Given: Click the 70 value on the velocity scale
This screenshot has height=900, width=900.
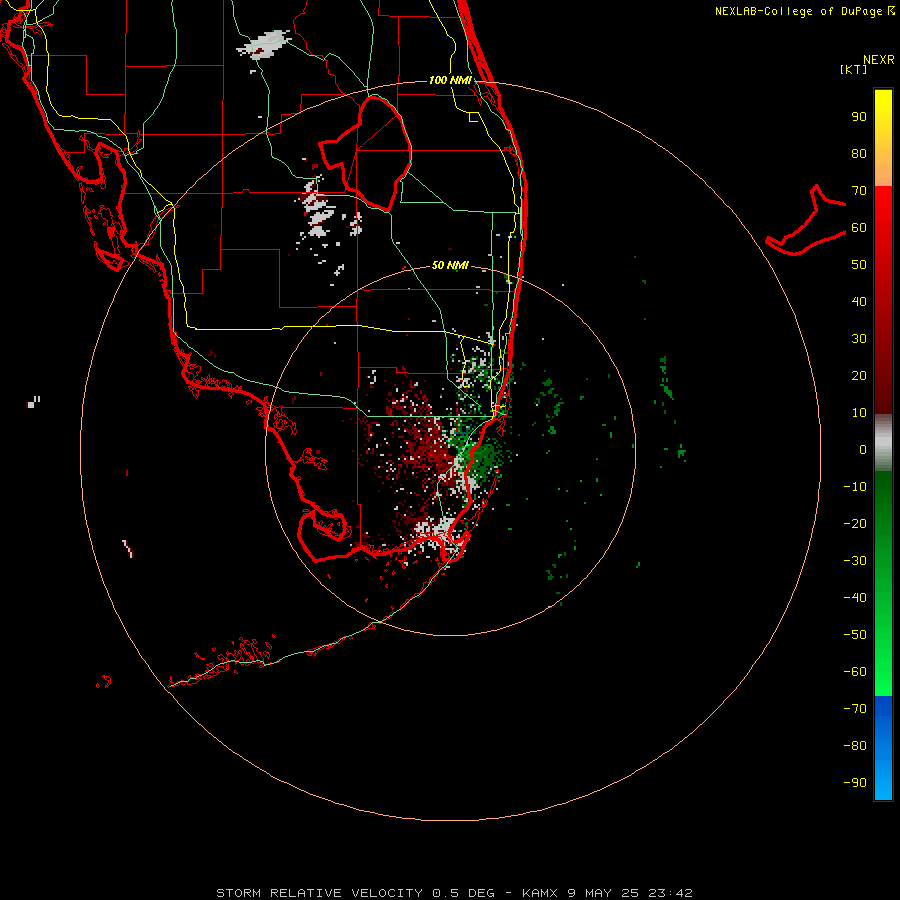Looking at the screenshot, I should click(x=859, y=191).
